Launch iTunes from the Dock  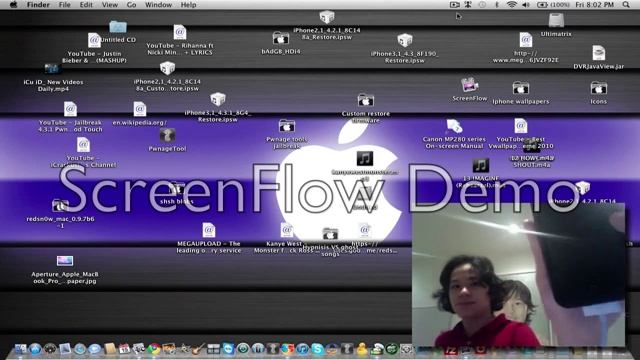coord(302,349)
